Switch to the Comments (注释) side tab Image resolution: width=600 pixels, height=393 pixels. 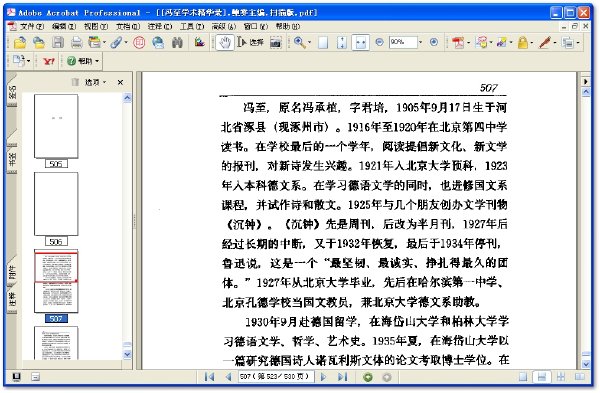[12, 299]
